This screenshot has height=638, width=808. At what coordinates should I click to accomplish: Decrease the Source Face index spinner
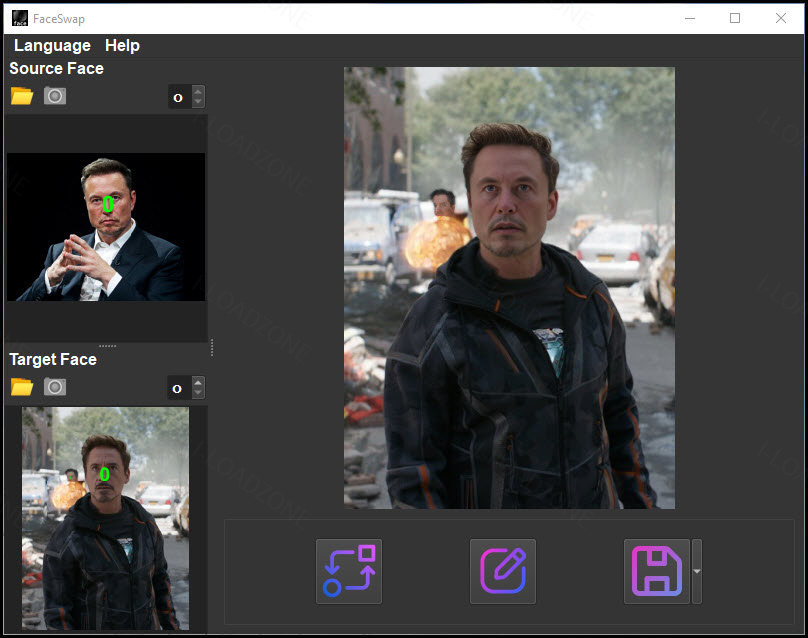click(x=198, y=102)
